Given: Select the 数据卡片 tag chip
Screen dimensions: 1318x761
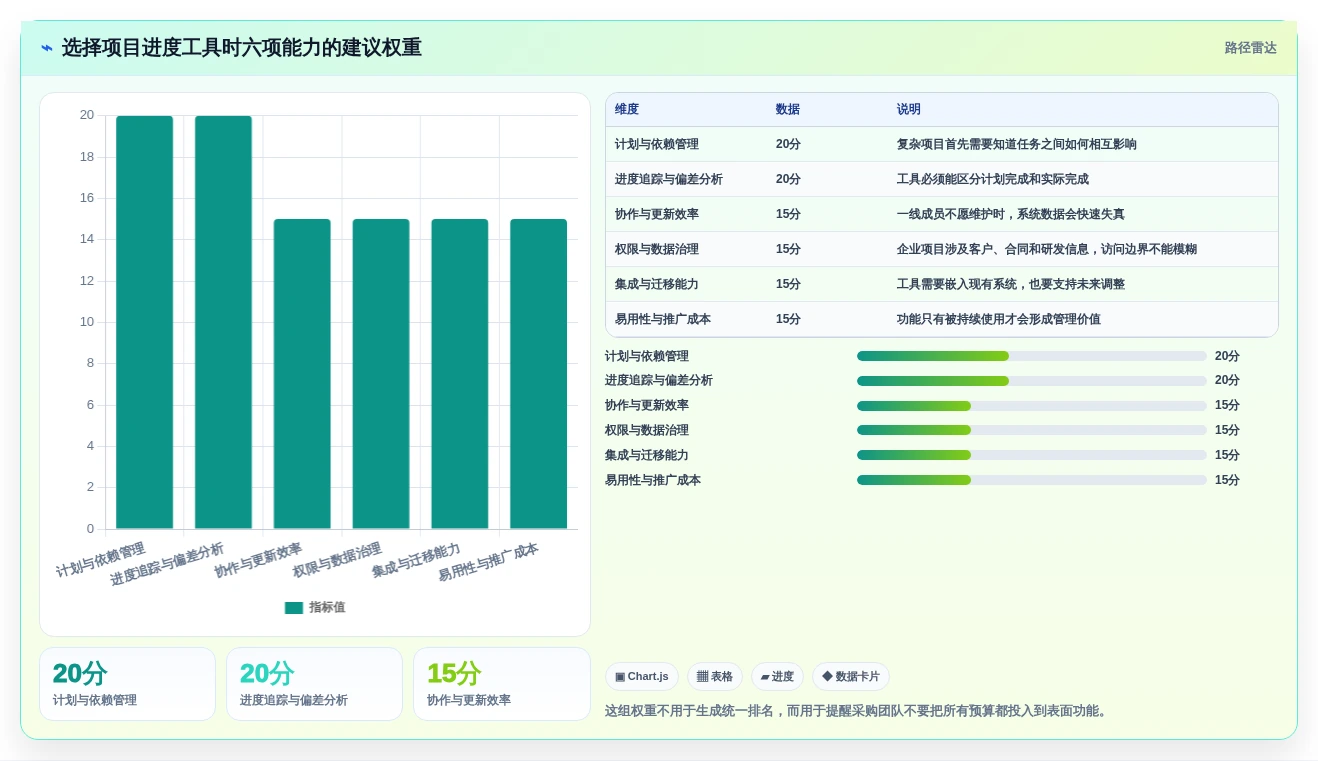Looking at the screenshot, I should [x=851, y=677].
